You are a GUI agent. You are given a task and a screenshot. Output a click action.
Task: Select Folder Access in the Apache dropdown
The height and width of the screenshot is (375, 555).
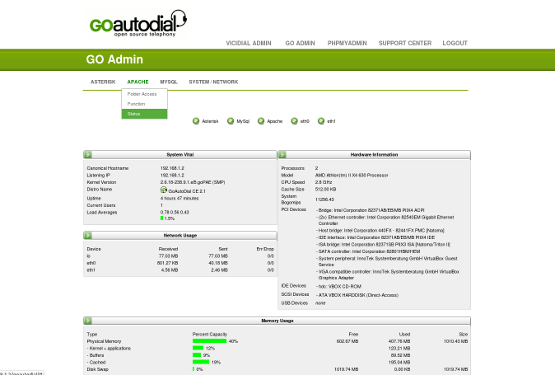[144, 94]
